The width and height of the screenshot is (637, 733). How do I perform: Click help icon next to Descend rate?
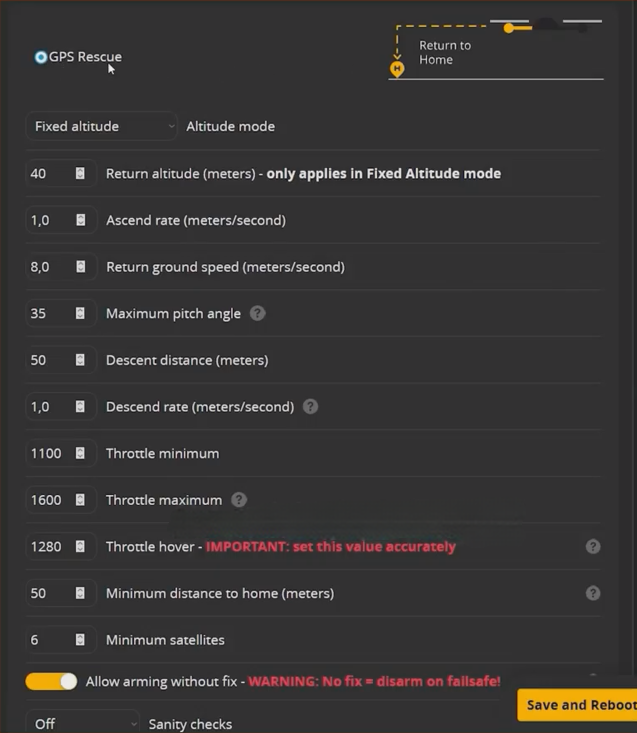310,406
